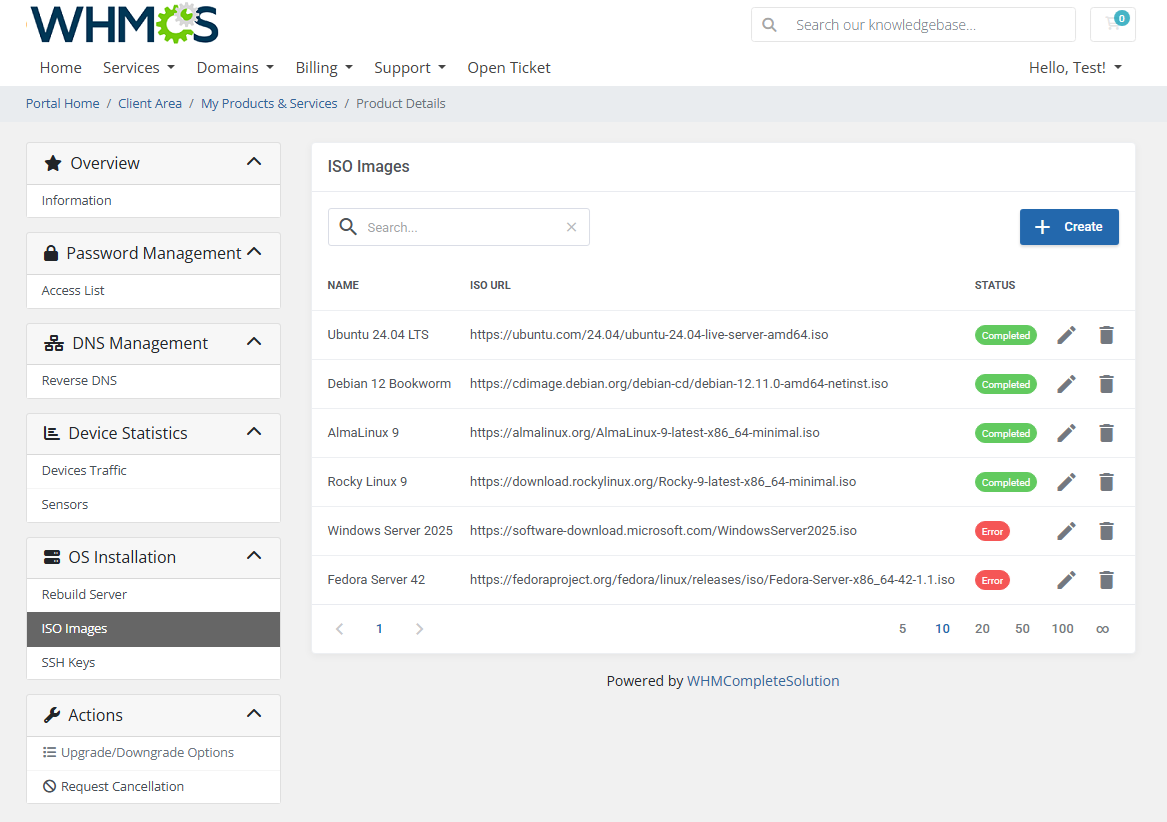
Task: Open the Support dropdown menu
Action: click(410, 68)
